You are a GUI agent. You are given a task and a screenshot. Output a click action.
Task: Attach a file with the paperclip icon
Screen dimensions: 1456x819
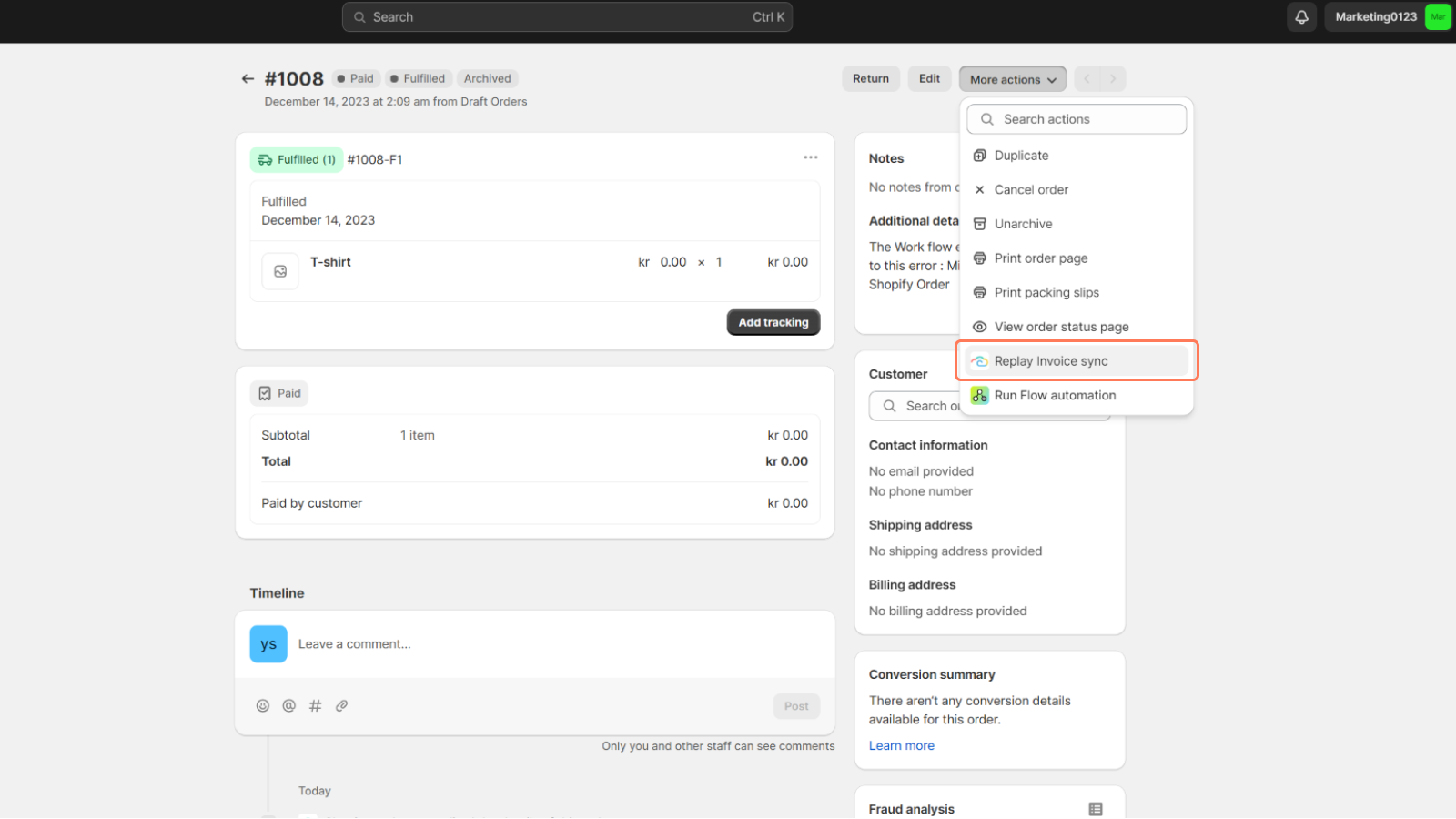342,706
